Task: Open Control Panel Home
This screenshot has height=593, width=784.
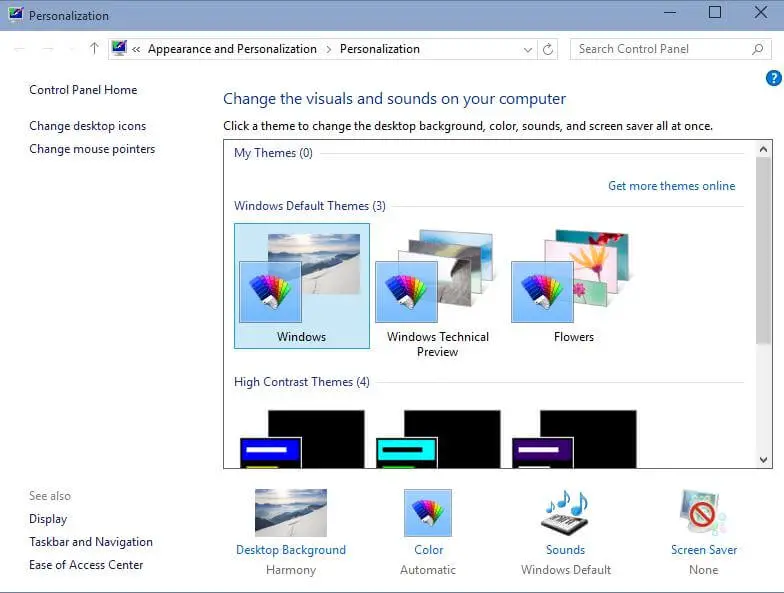Action: [83, 90]
